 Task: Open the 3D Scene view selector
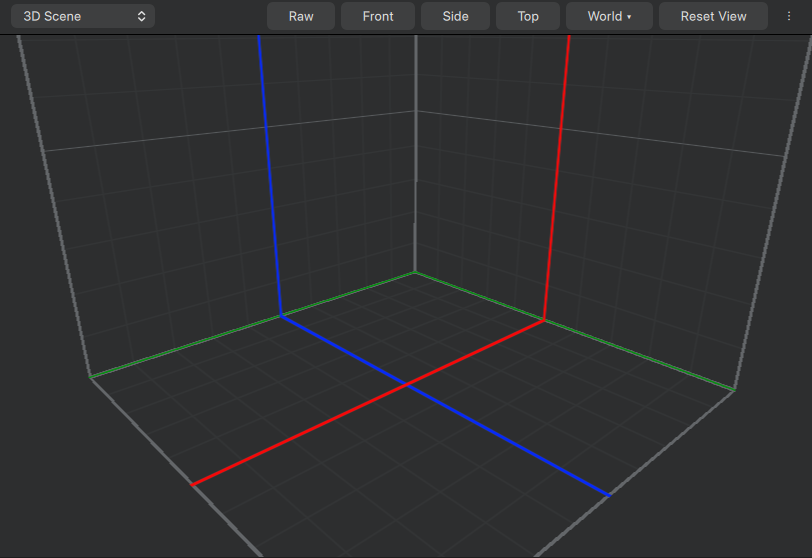(x=83, y=16)
